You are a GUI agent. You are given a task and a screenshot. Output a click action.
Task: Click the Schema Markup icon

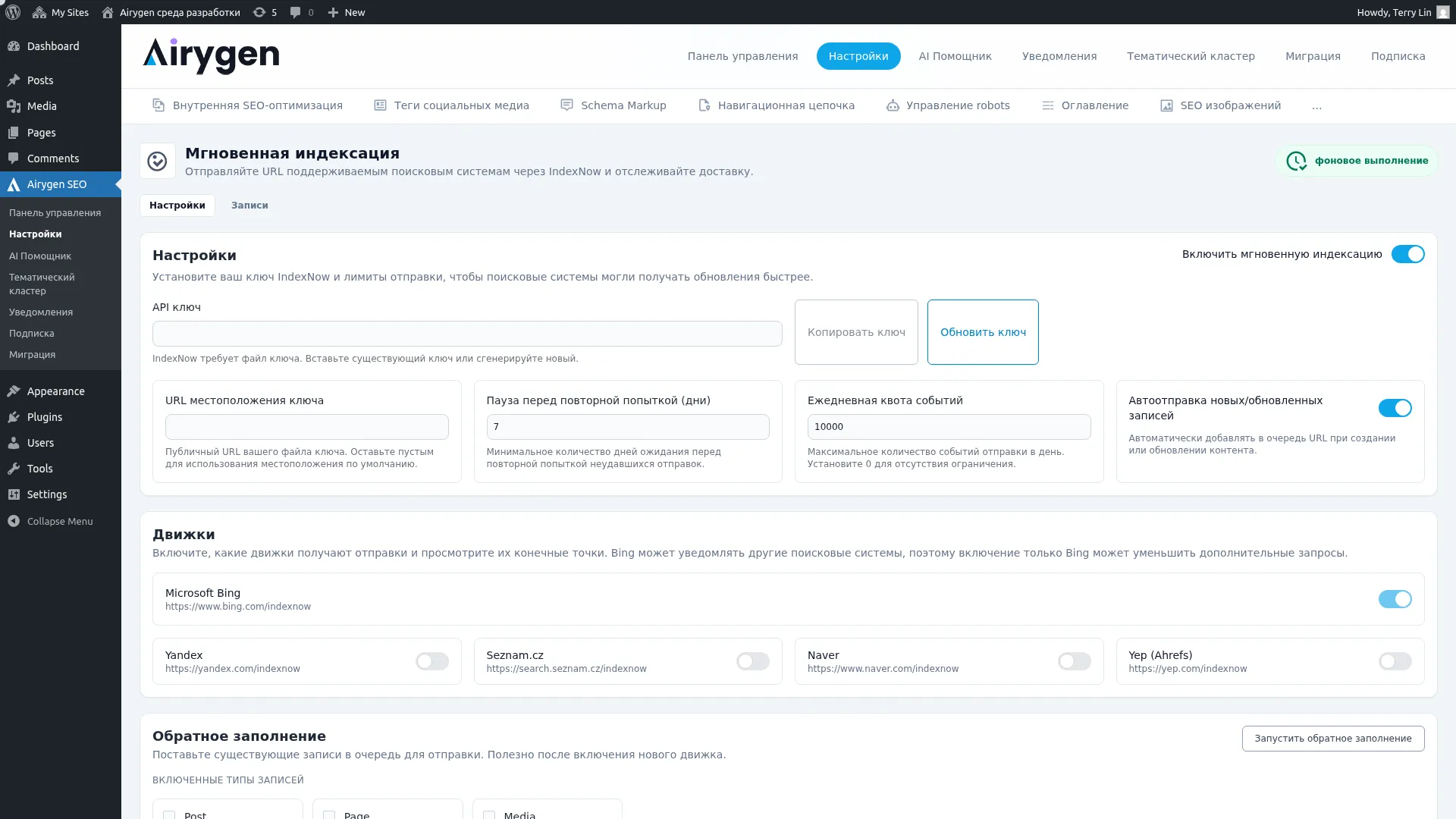point(566,105)
